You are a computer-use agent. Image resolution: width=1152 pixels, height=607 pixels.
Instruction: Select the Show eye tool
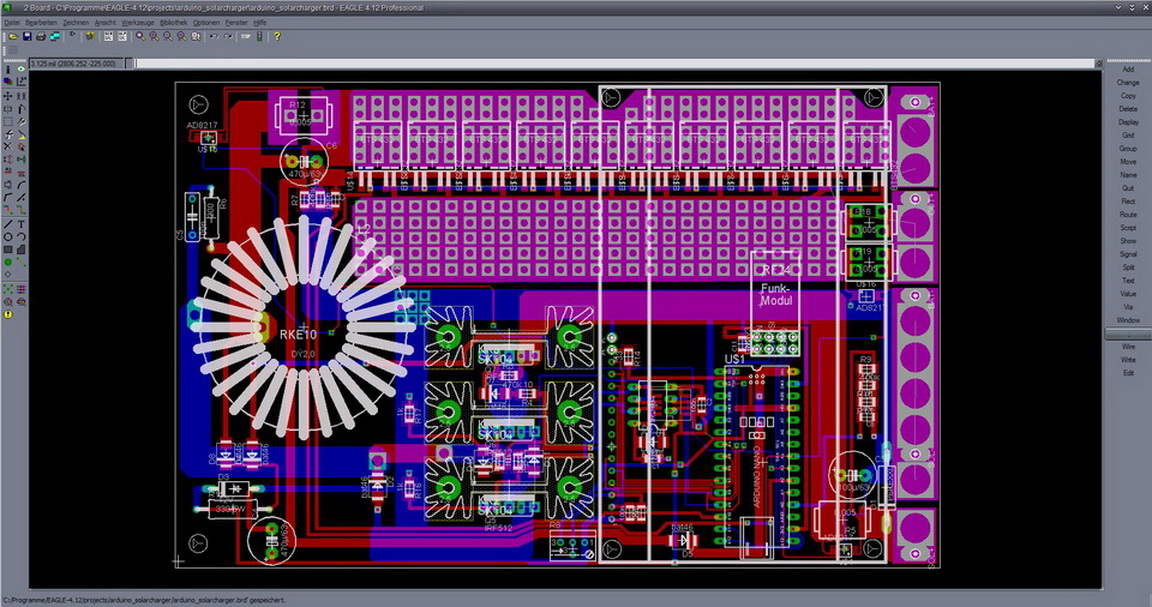pyautogui.click(x=21, y=69)
